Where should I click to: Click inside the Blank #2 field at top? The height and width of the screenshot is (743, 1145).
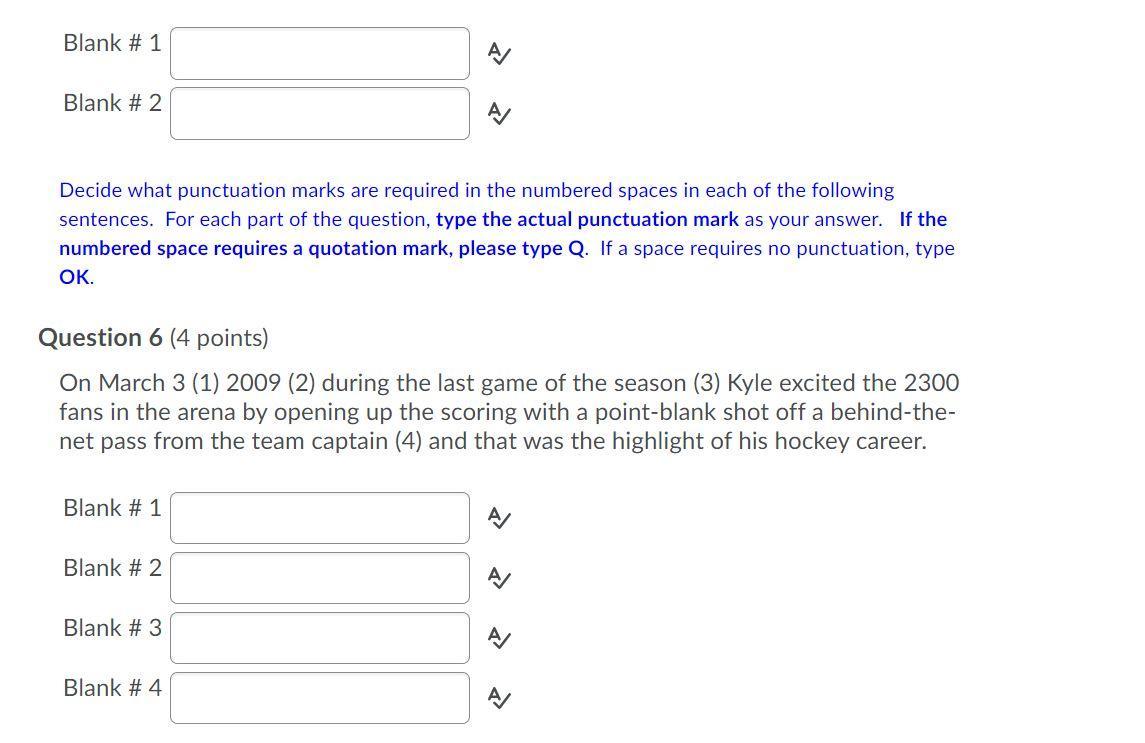click(x=320, y=113)
